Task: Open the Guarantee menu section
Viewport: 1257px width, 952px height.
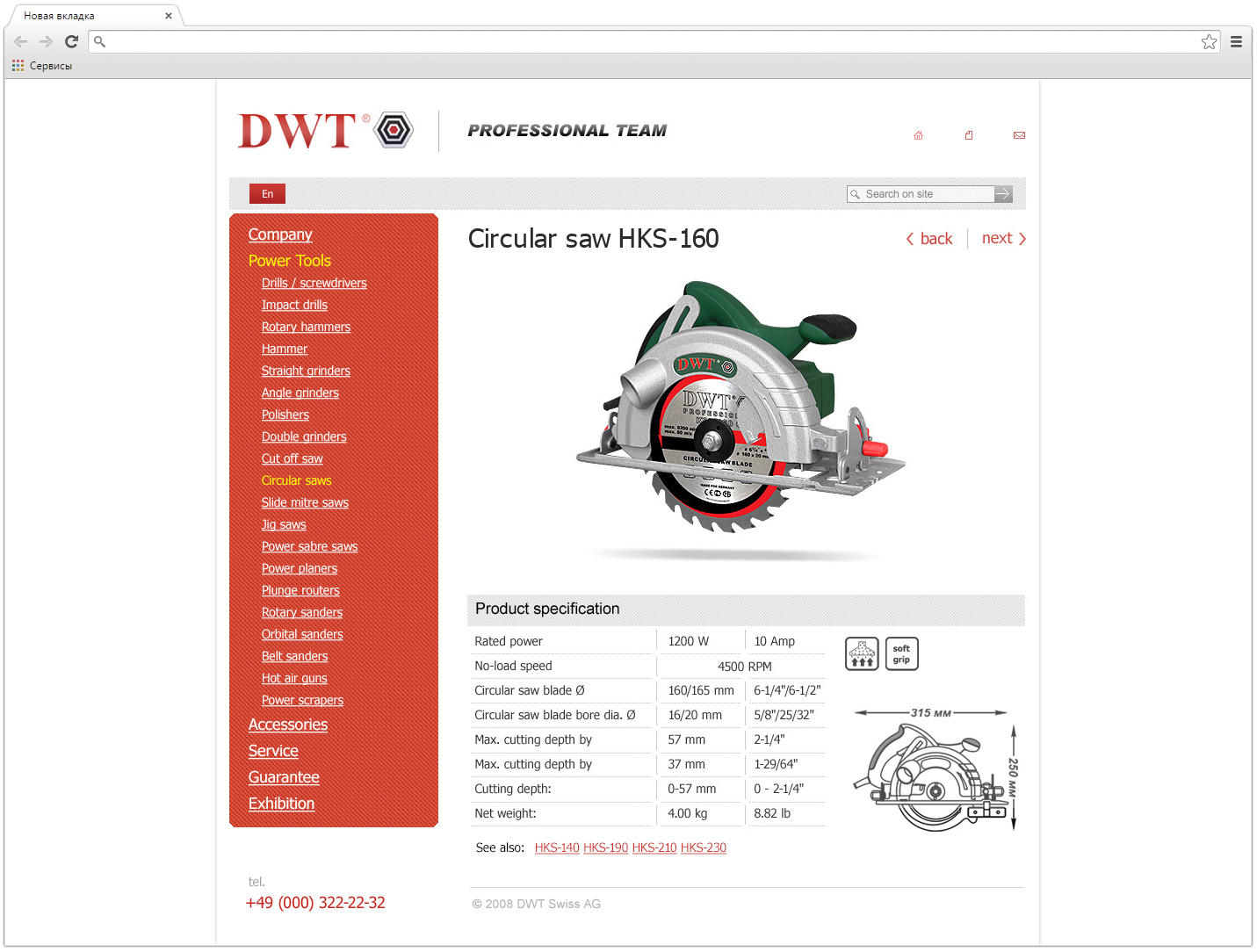Action: pyautogui.click(x=284, y=777)
